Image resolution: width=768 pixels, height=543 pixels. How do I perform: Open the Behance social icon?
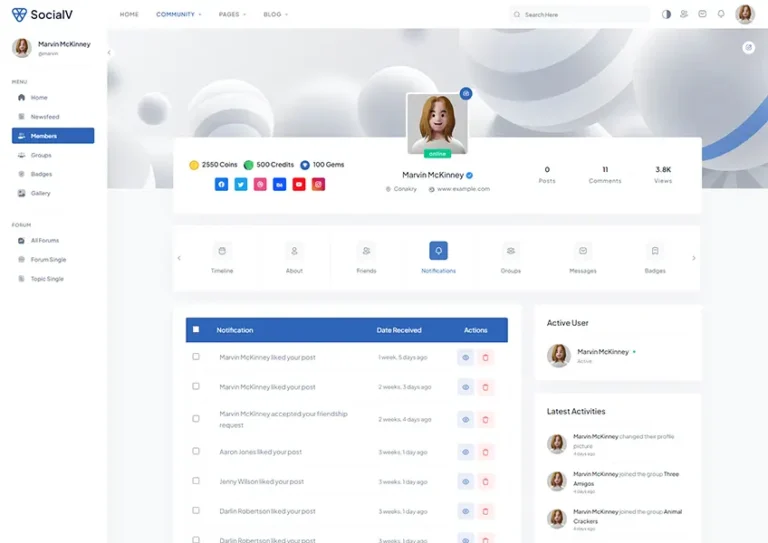(279, 184)
